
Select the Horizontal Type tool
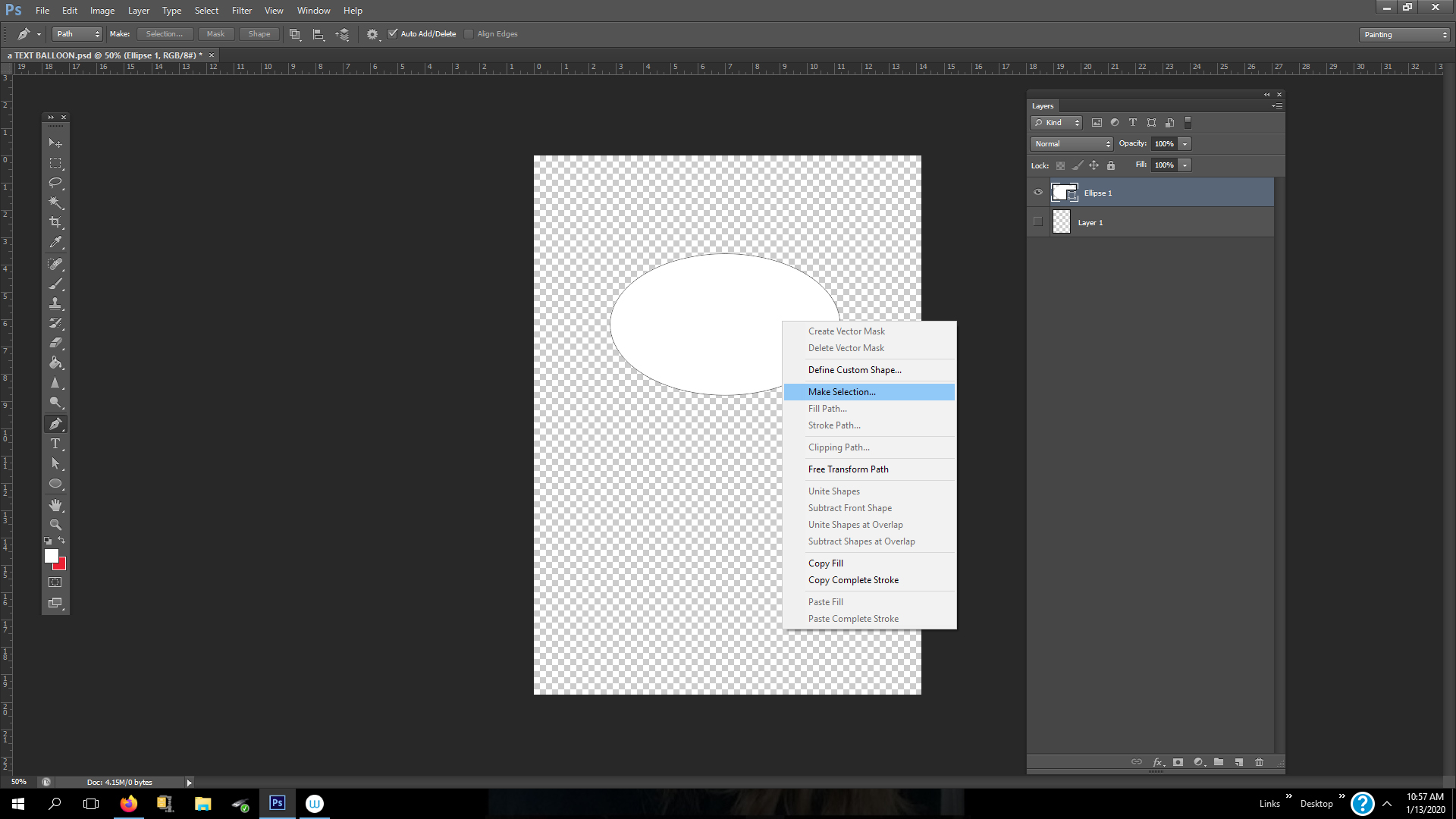[55, 444]
